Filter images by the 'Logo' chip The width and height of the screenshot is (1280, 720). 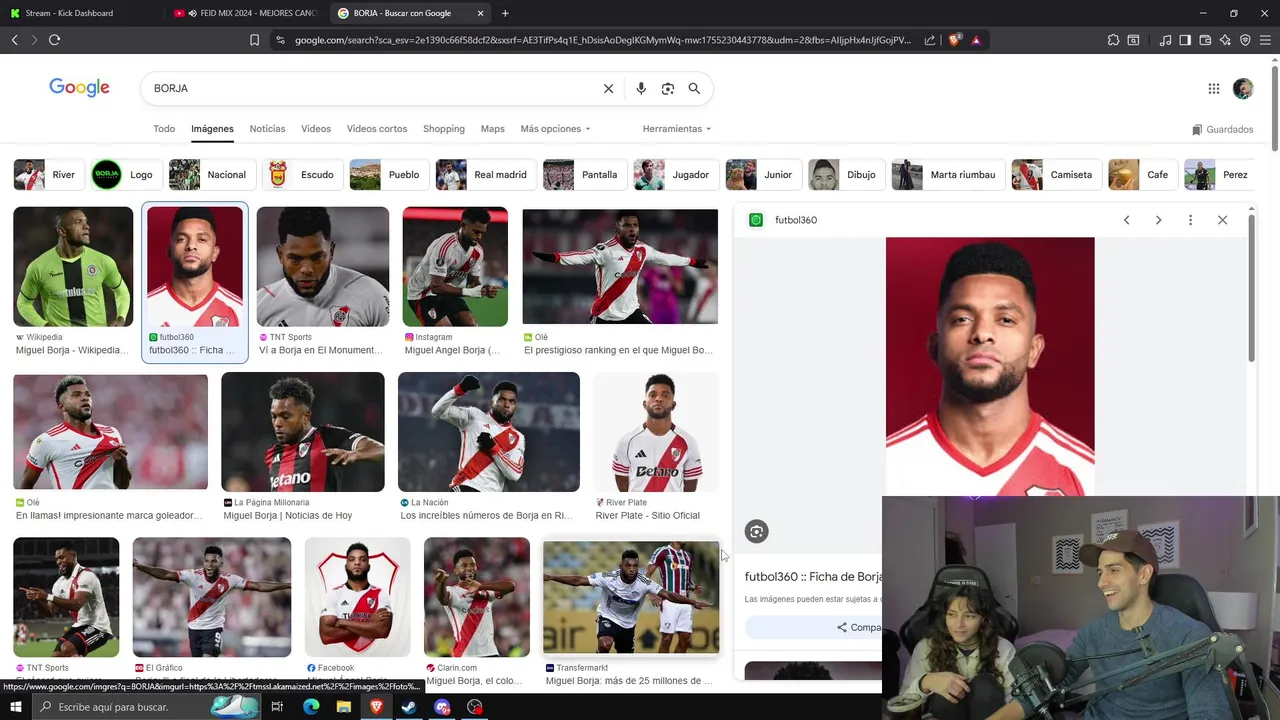(125, 175)
